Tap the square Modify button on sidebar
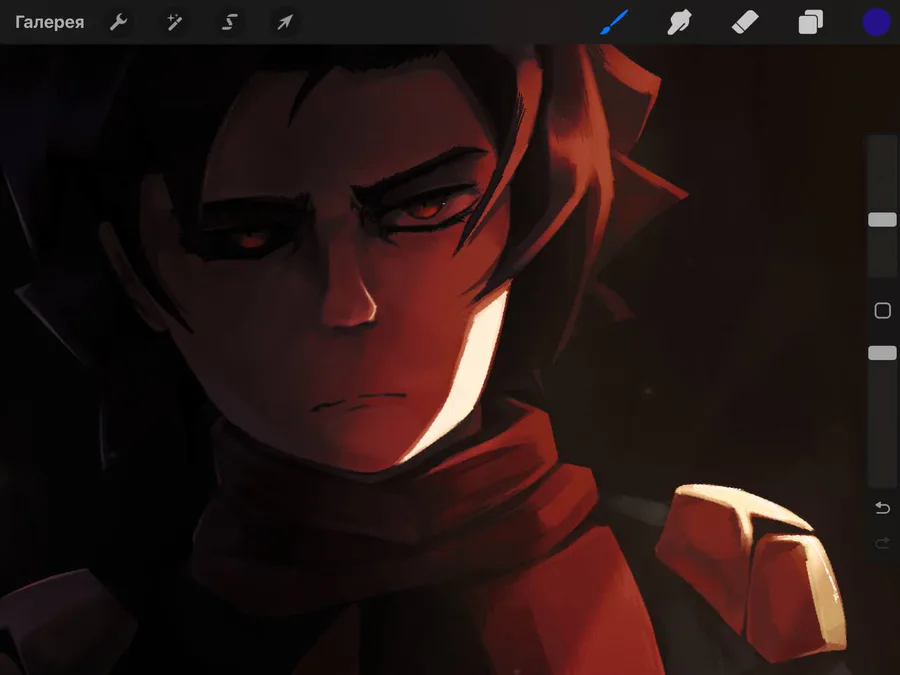 [x=882, y=311]
